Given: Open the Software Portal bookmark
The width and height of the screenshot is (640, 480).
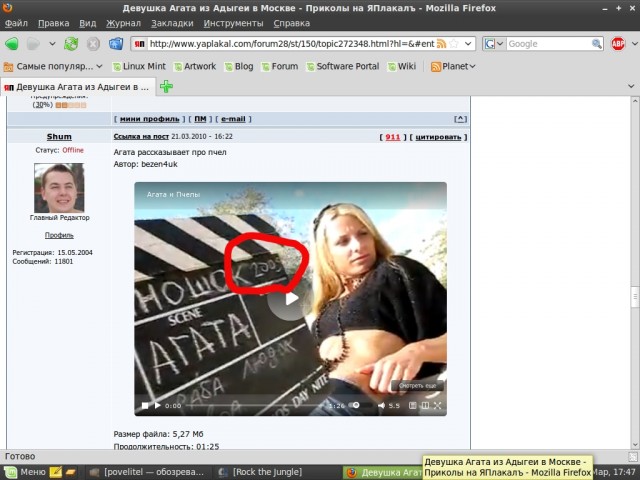Looking at the screenshot, I should [x=343, y=66].
